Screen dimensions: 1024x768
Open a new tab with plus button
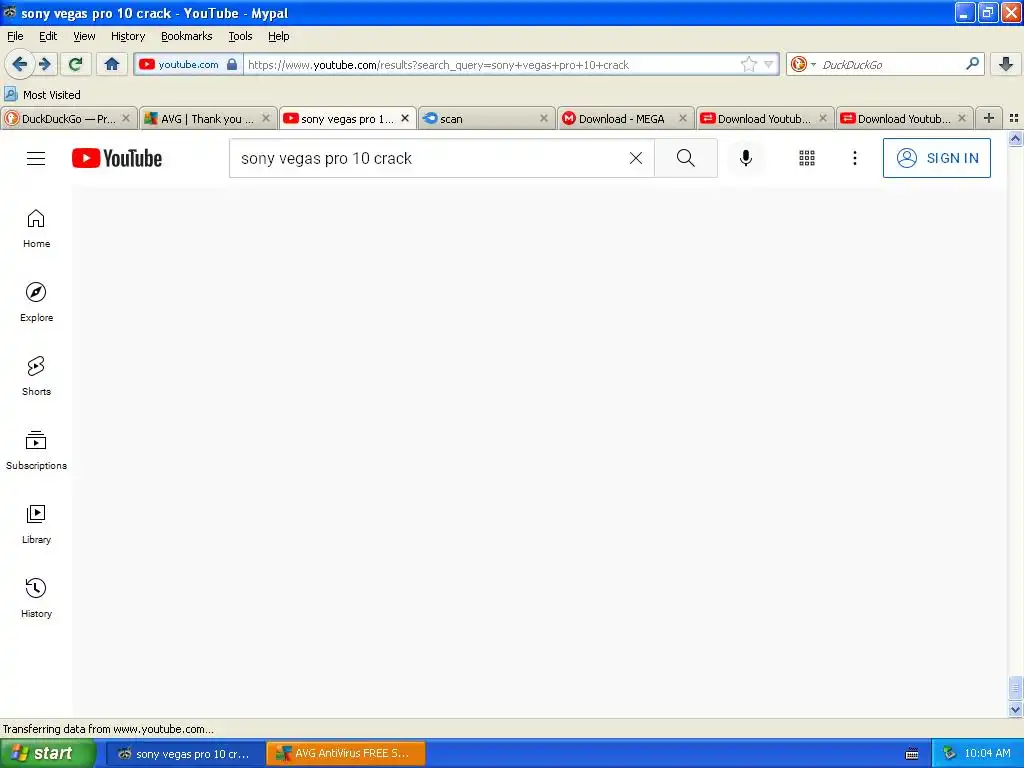989,118
